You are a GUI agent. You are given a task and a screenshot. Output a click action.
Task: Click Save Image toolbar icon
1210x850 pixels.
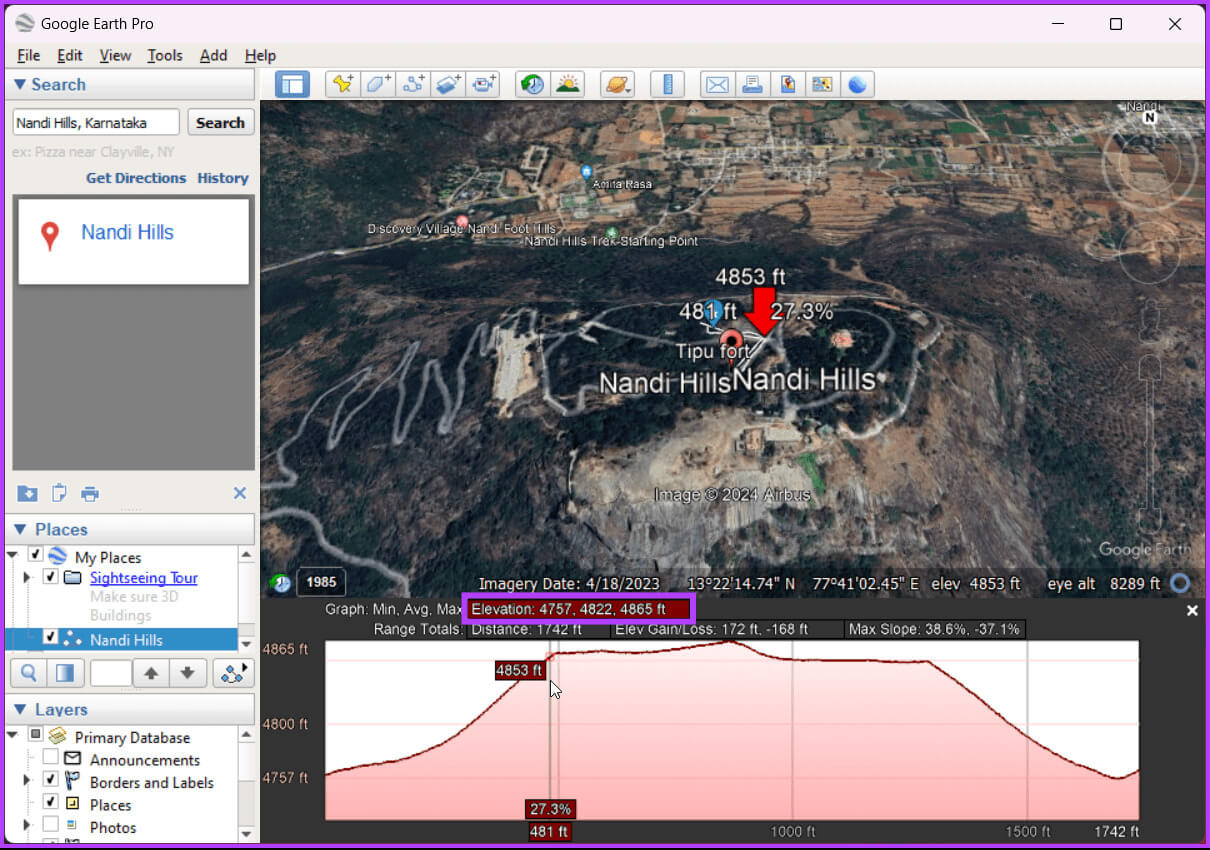tap(787, 85)
